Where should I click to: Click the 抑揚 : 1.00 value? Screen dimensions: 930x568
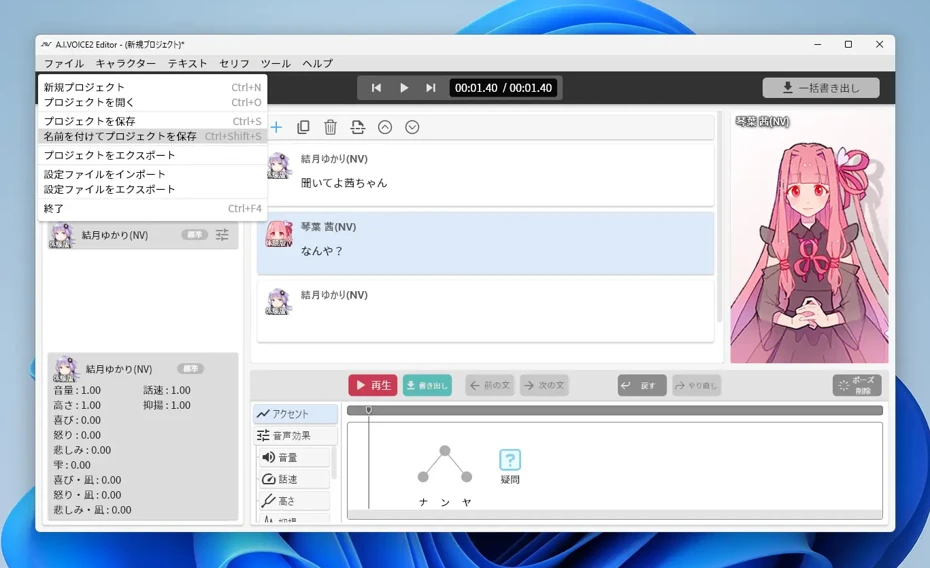tap(167, 405)
